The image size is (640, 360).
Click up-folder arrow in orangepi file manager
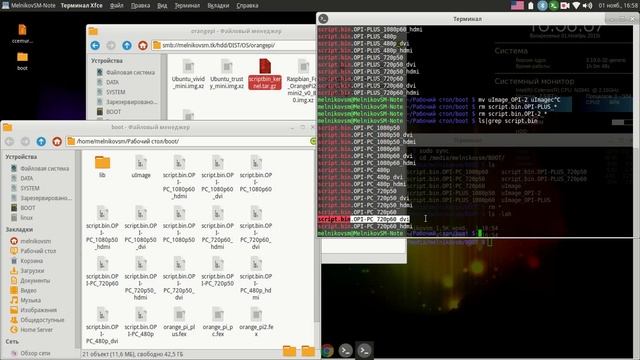pyautogui.click(x=127, y=45)
